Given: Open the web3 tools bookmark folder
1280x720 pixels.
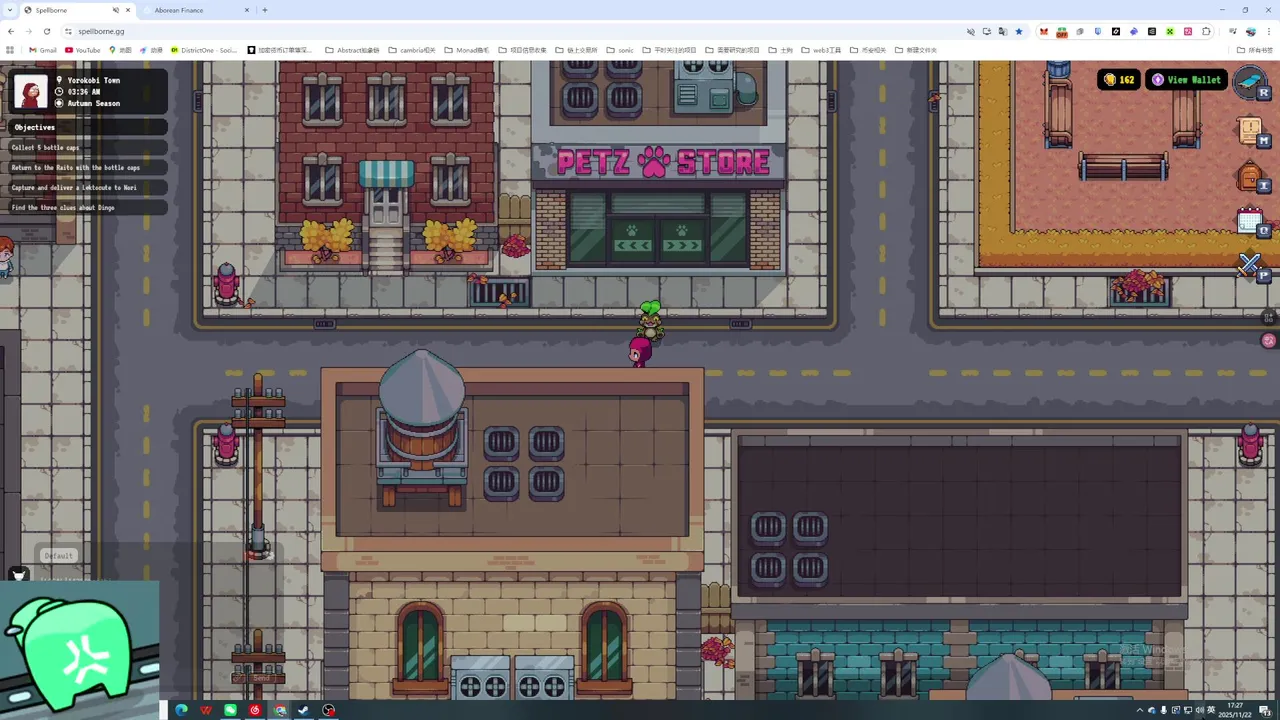Looking at the screenshot, I should coord(821,50).
